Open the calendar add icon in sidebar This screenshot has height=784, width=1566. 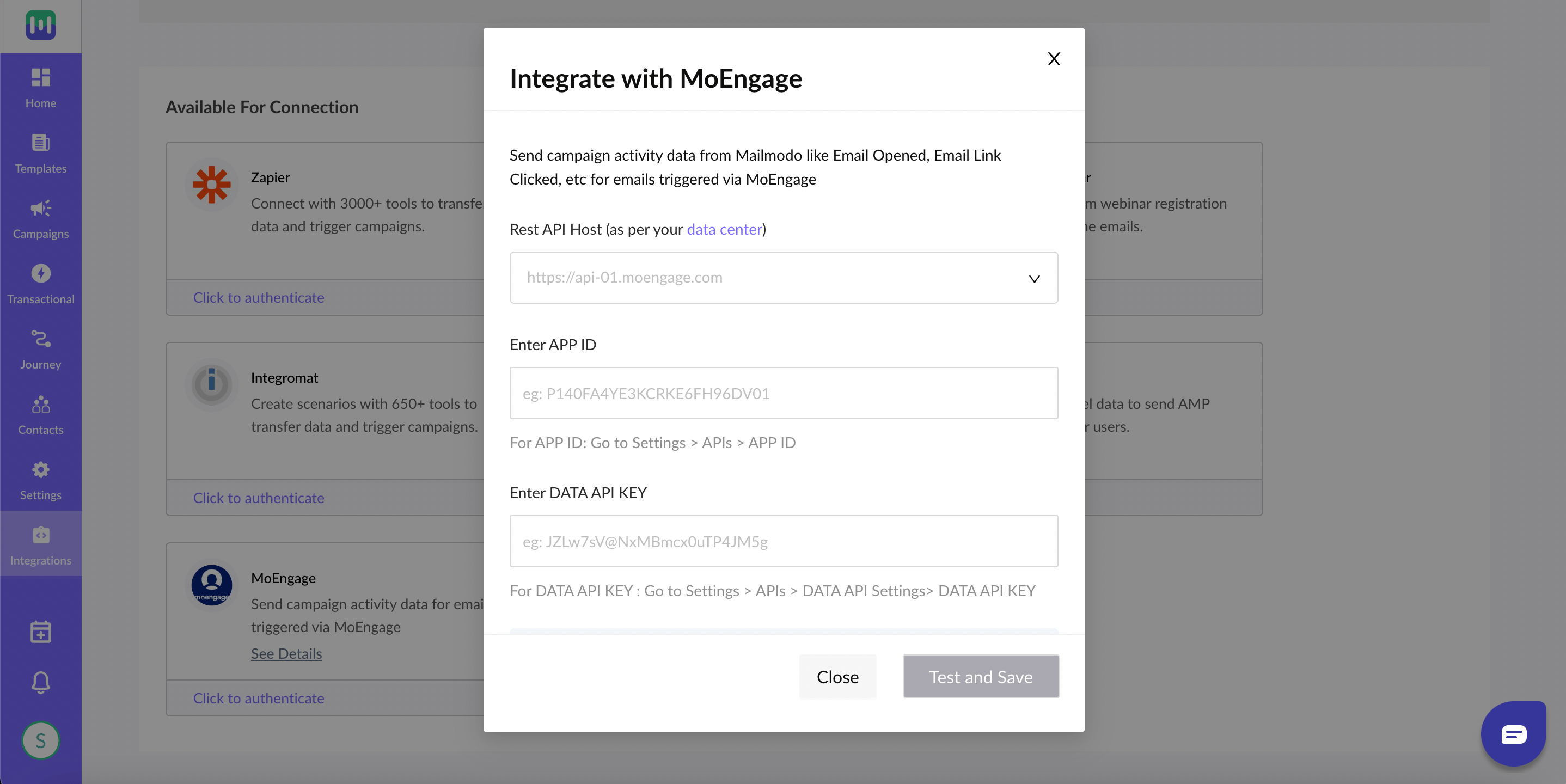coord(41,632)
